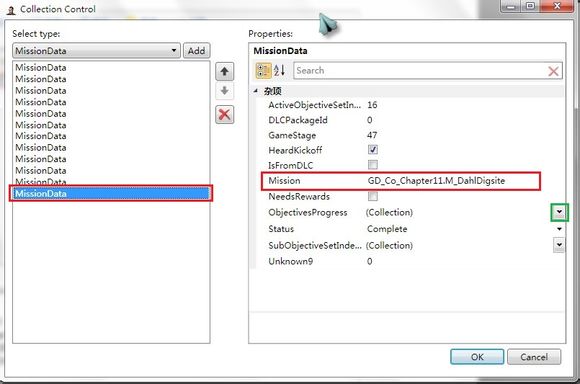Select the first MissionData list entry

(x=41, y=68)
